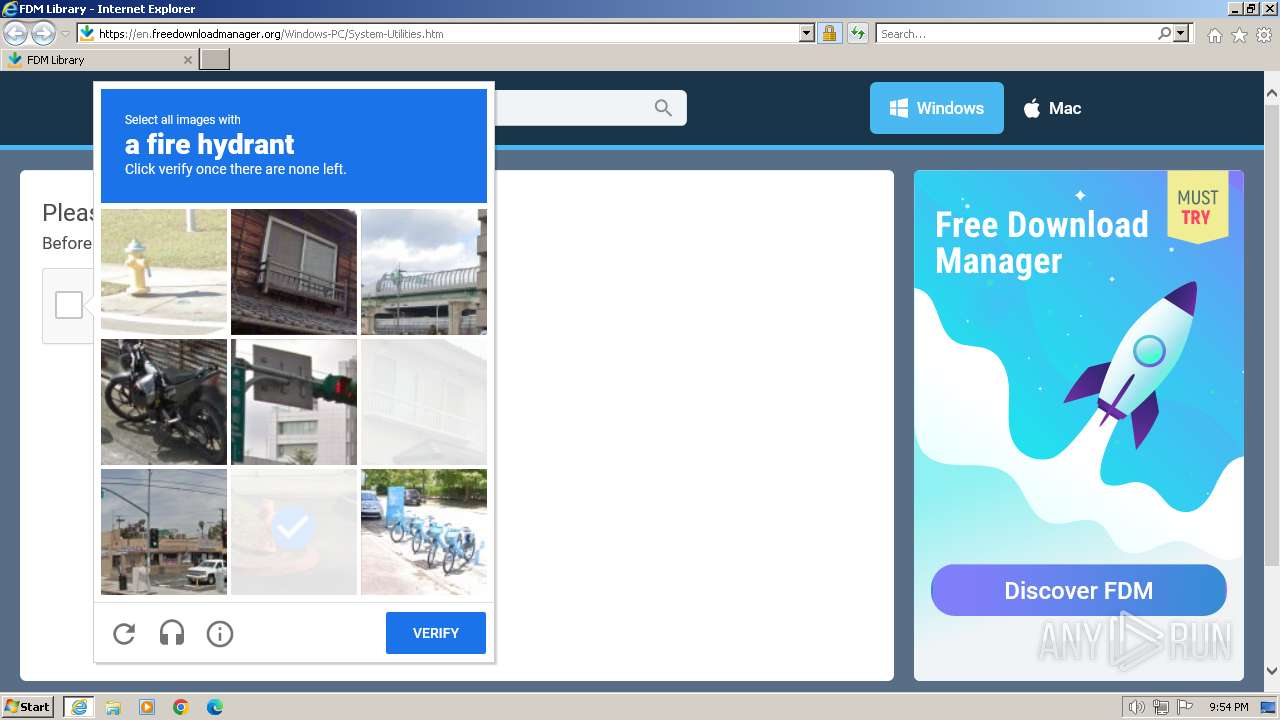
Task: Open the reCAPTCHA help info icon
Action: [x=220, y=633]
